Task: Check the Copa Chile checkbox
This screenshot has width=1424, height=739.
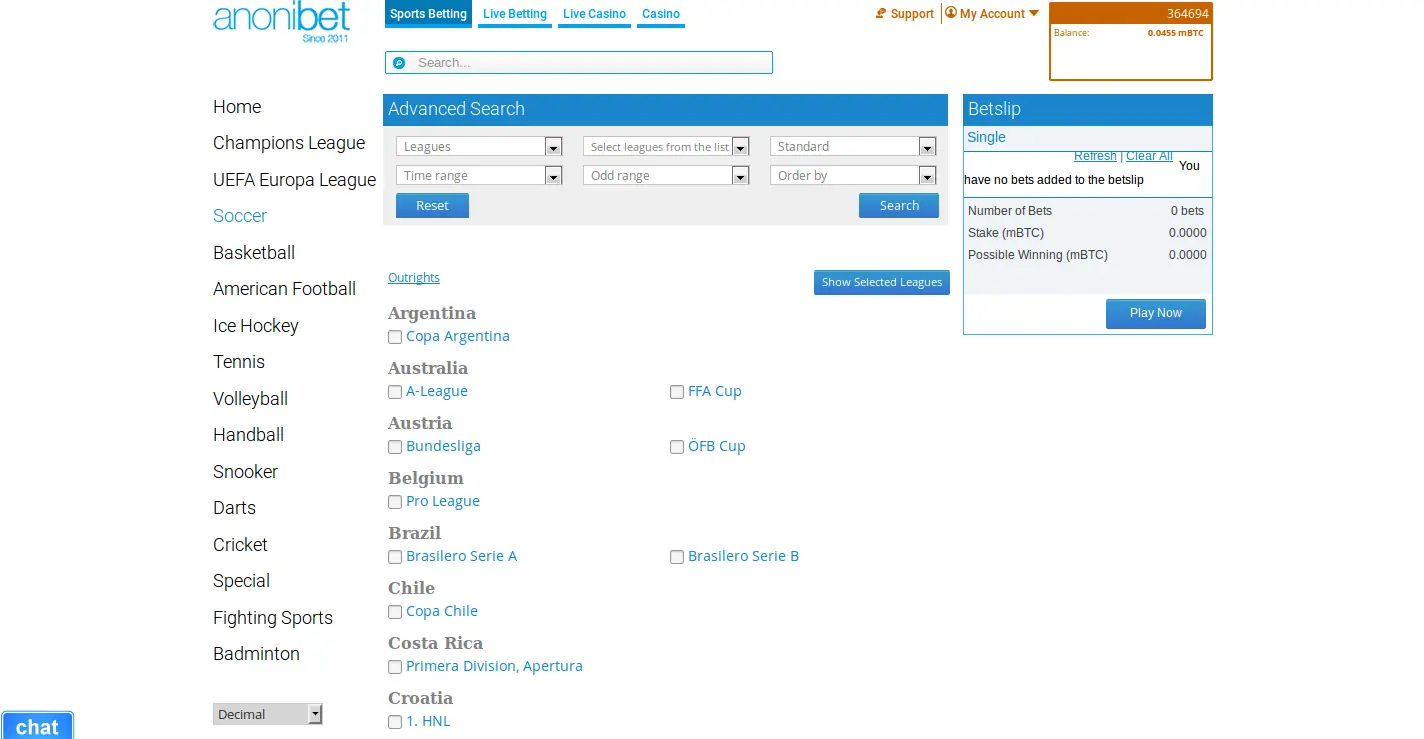Action: (395, 612)
